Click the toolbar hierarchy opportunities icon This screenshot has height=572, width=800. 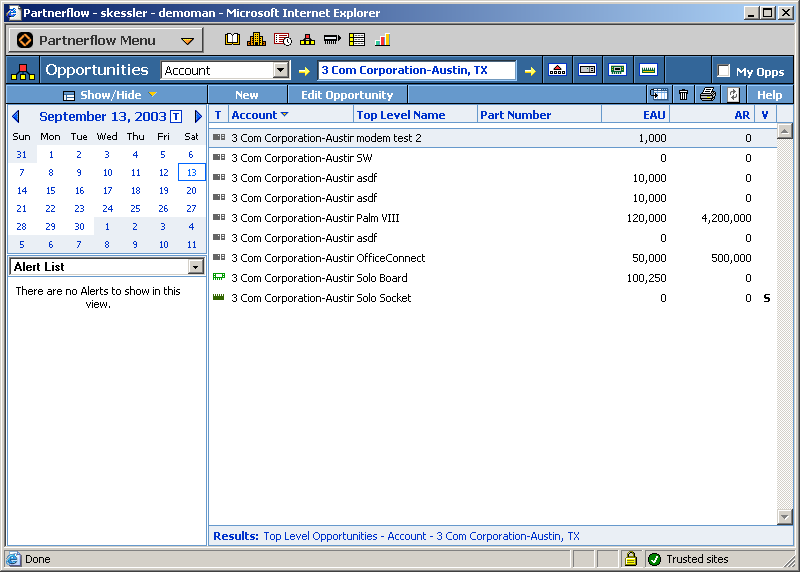(307, 39)
